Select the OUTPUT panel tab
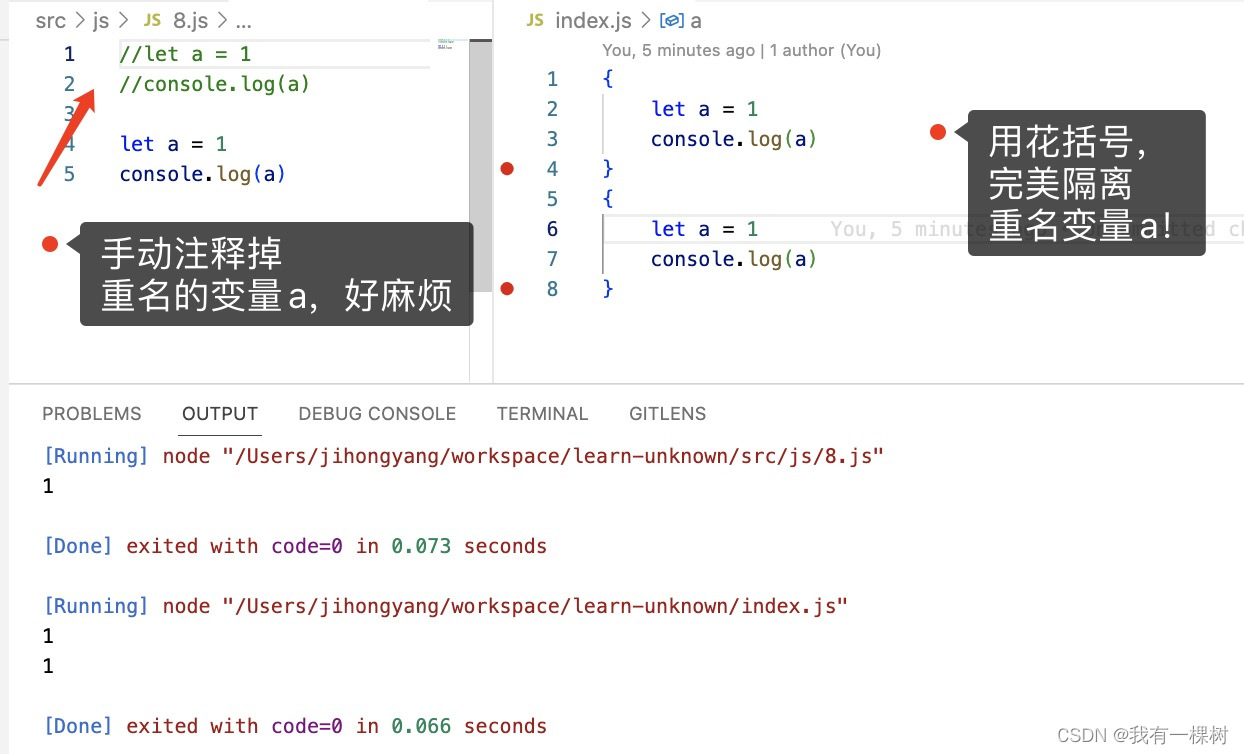The image size is (1244, 754). (220, 414)
